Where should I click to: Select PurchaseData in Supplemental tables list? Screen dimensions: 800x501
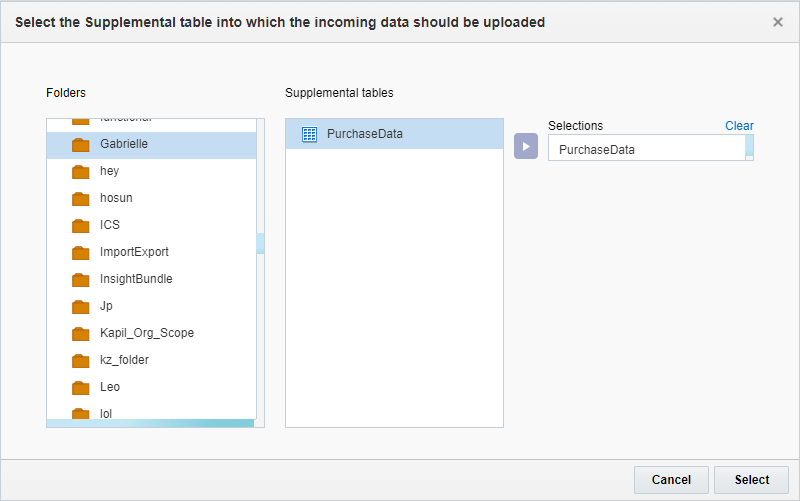click(364, 134)
